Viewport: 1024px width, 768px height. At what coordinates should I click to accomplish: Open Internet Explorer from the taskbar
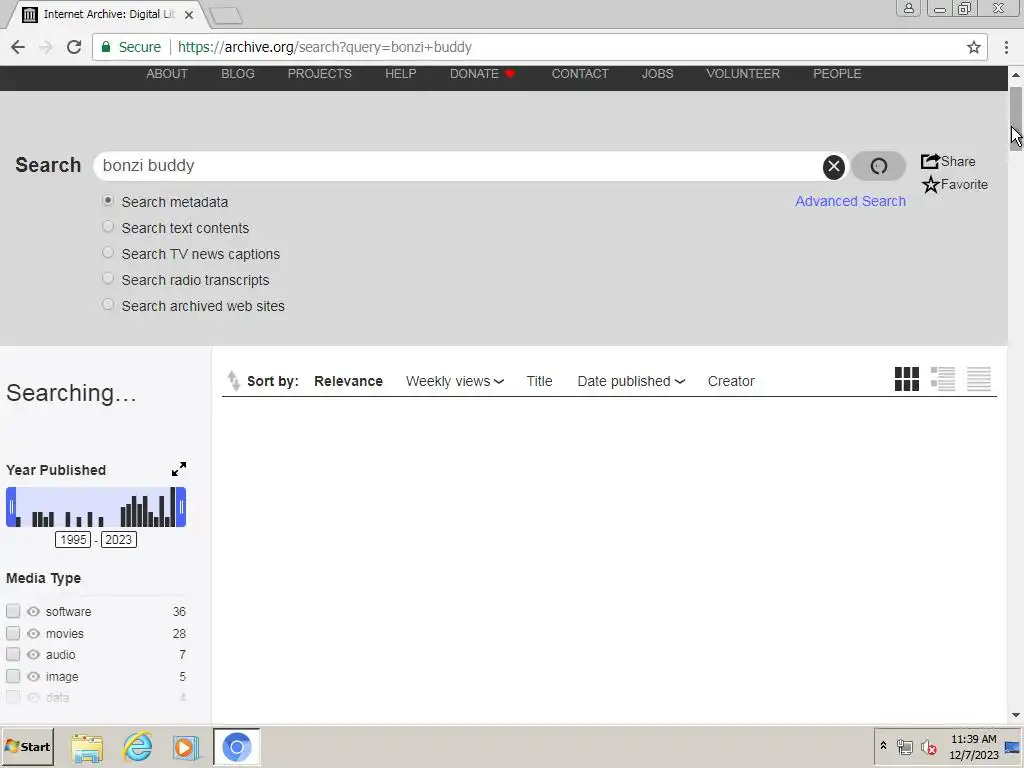(x=138, y=746)
